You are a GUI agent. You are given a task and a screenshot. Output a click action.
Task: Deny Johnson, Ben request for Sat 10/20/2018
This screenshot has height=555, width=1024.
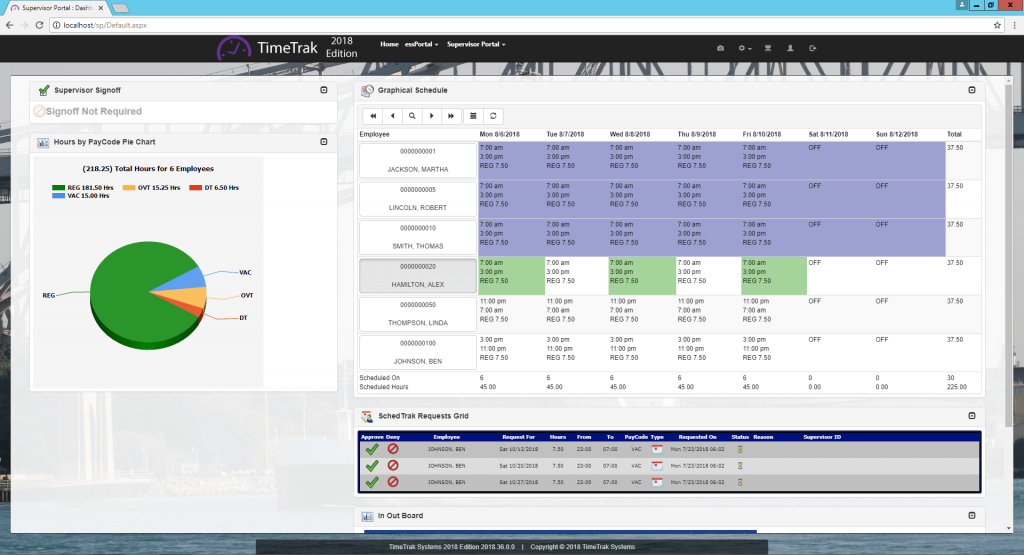[392, 466]
